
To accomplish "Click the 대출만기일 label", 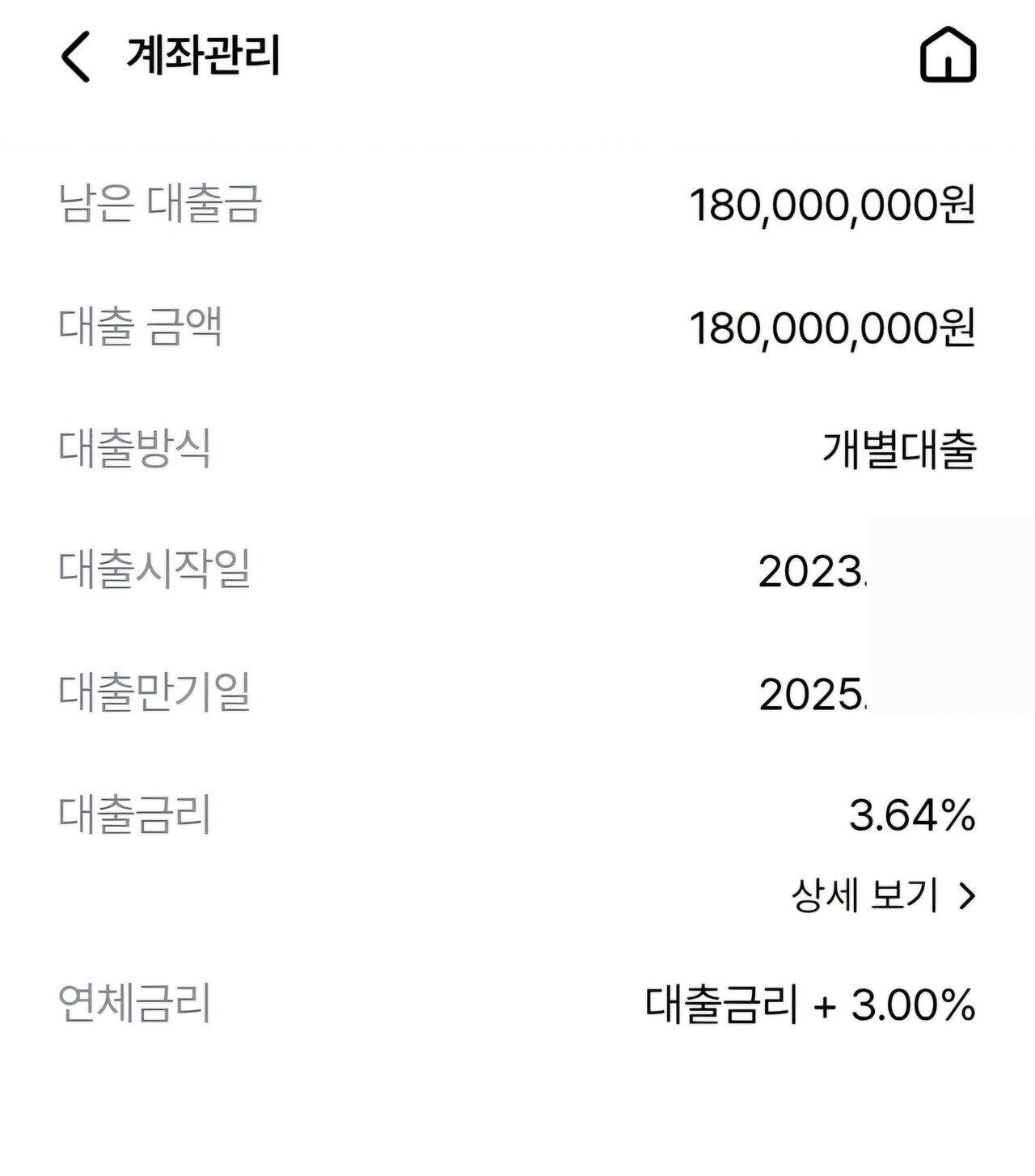I will click(x=154, y=692).
